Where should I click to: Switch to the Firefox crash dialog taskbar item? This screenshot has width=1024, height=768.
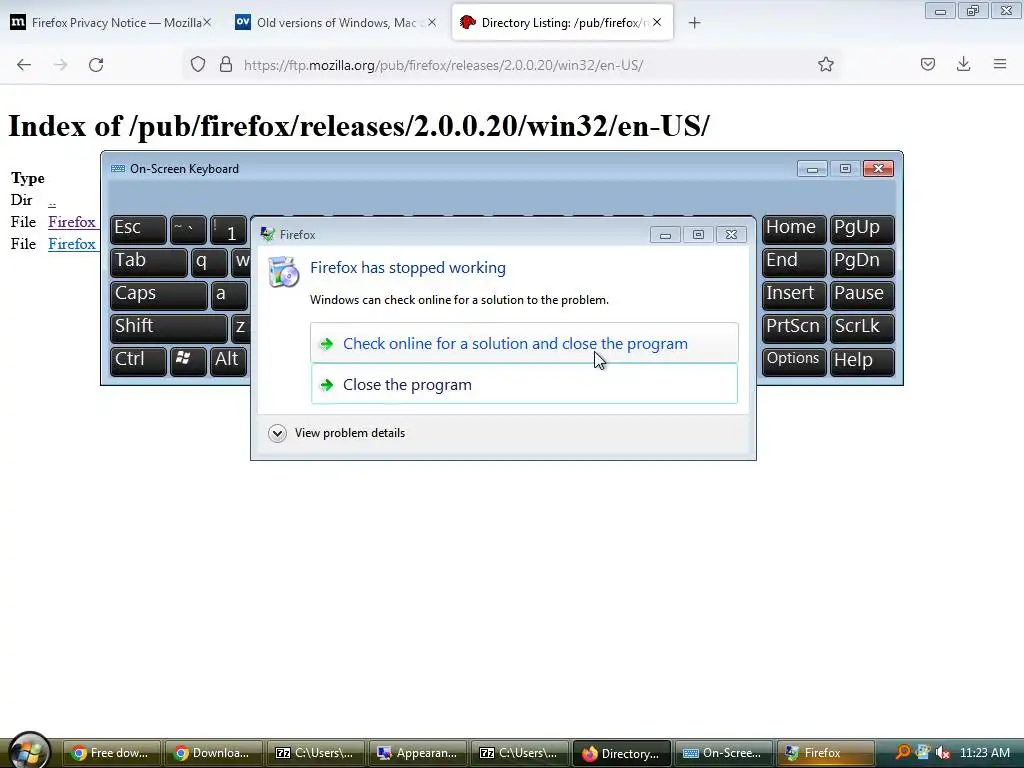825,753
